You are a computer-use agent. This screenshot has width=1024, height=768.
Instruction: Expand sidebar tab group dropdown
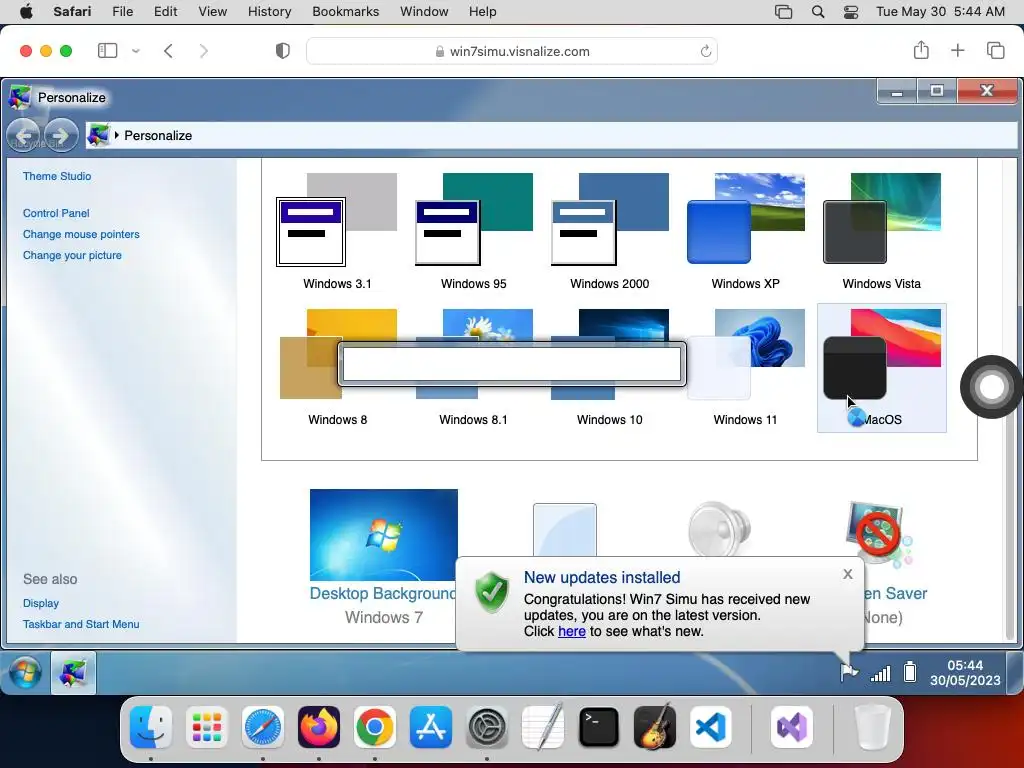click(x=136, y=50)
